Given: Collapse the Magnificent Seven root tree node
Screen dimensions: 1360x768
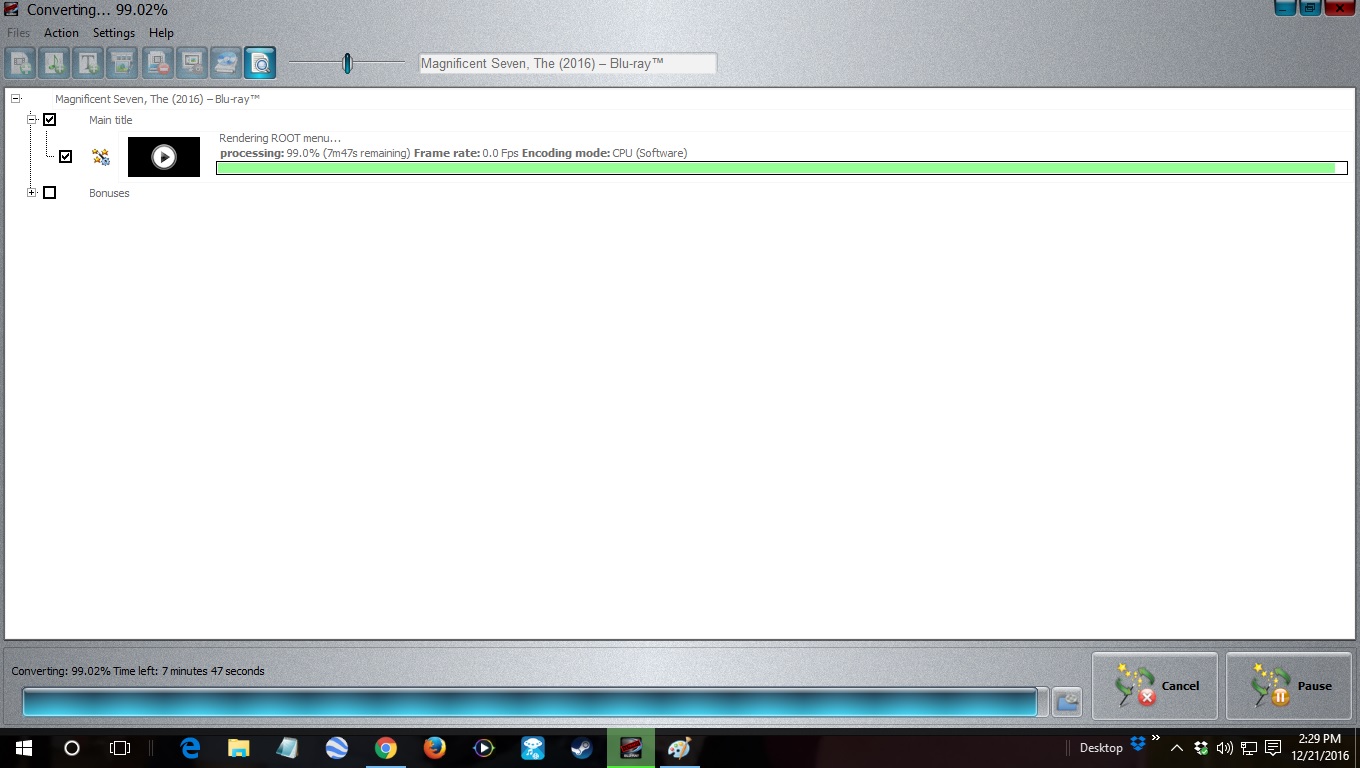Looking at the screenshot, I should [x=16, y=99].
